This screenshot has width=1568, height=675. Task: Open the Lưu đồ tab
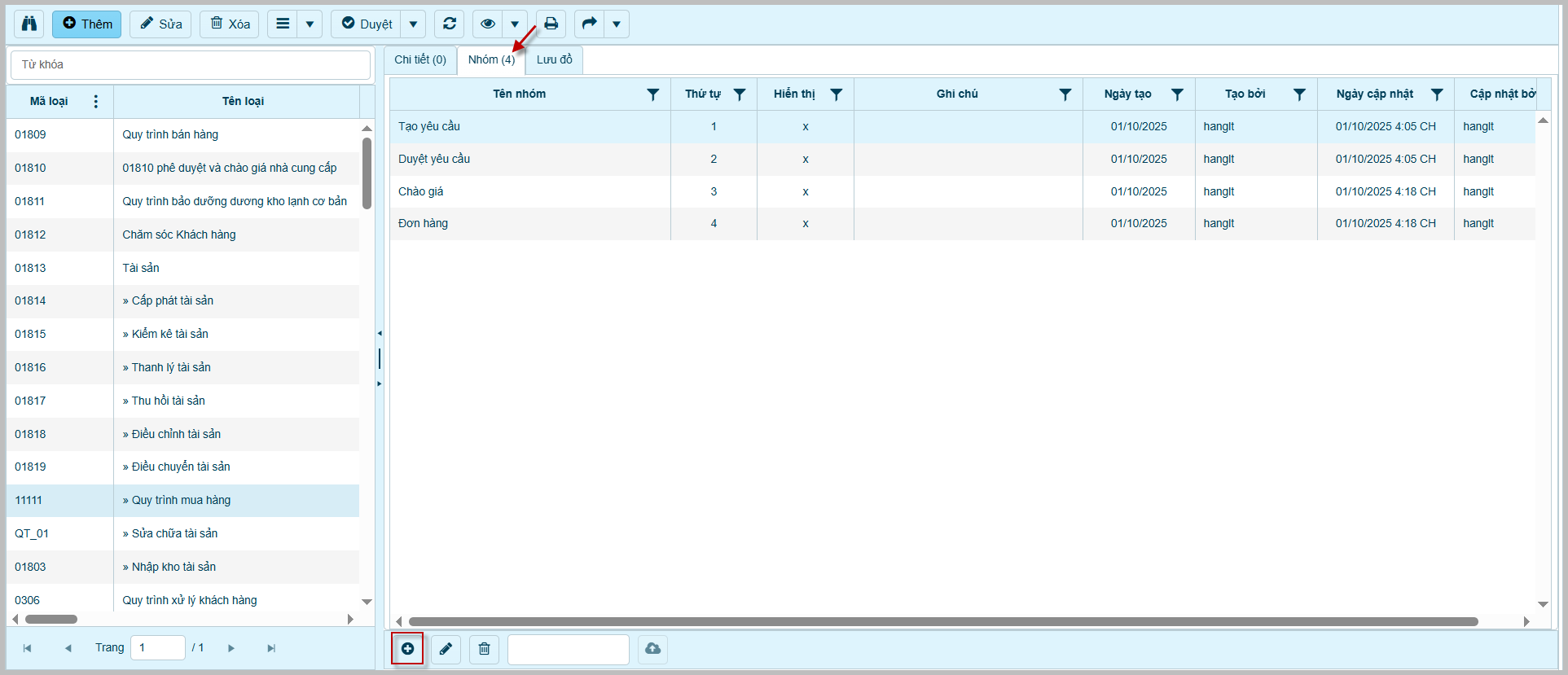554,59
